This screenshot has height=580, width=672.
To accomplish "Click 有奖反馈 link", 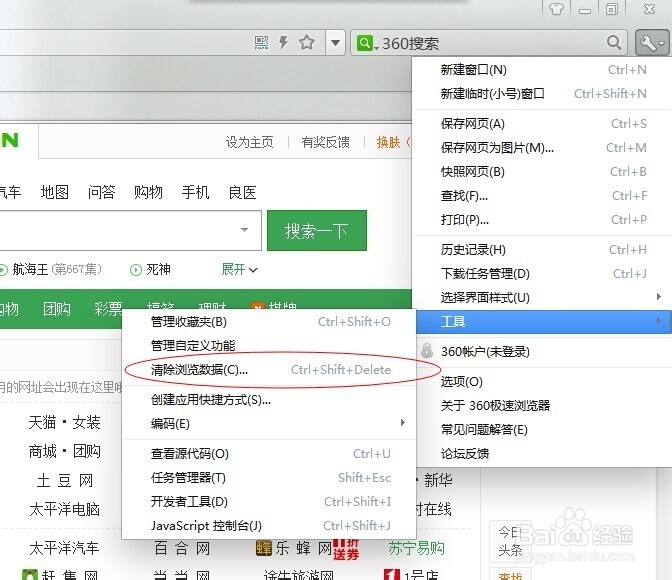I will pos(325,142).
